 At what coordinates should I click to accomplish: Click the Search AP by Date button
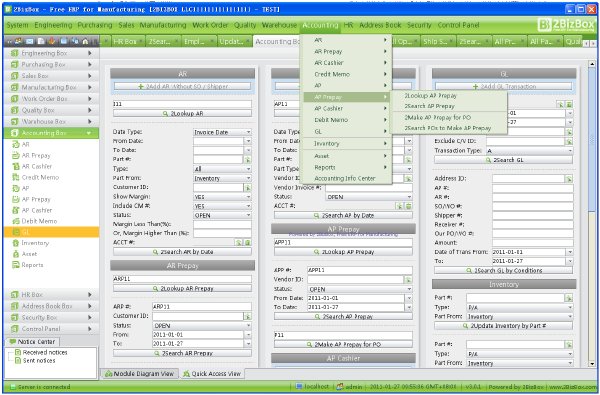point(343,215)
